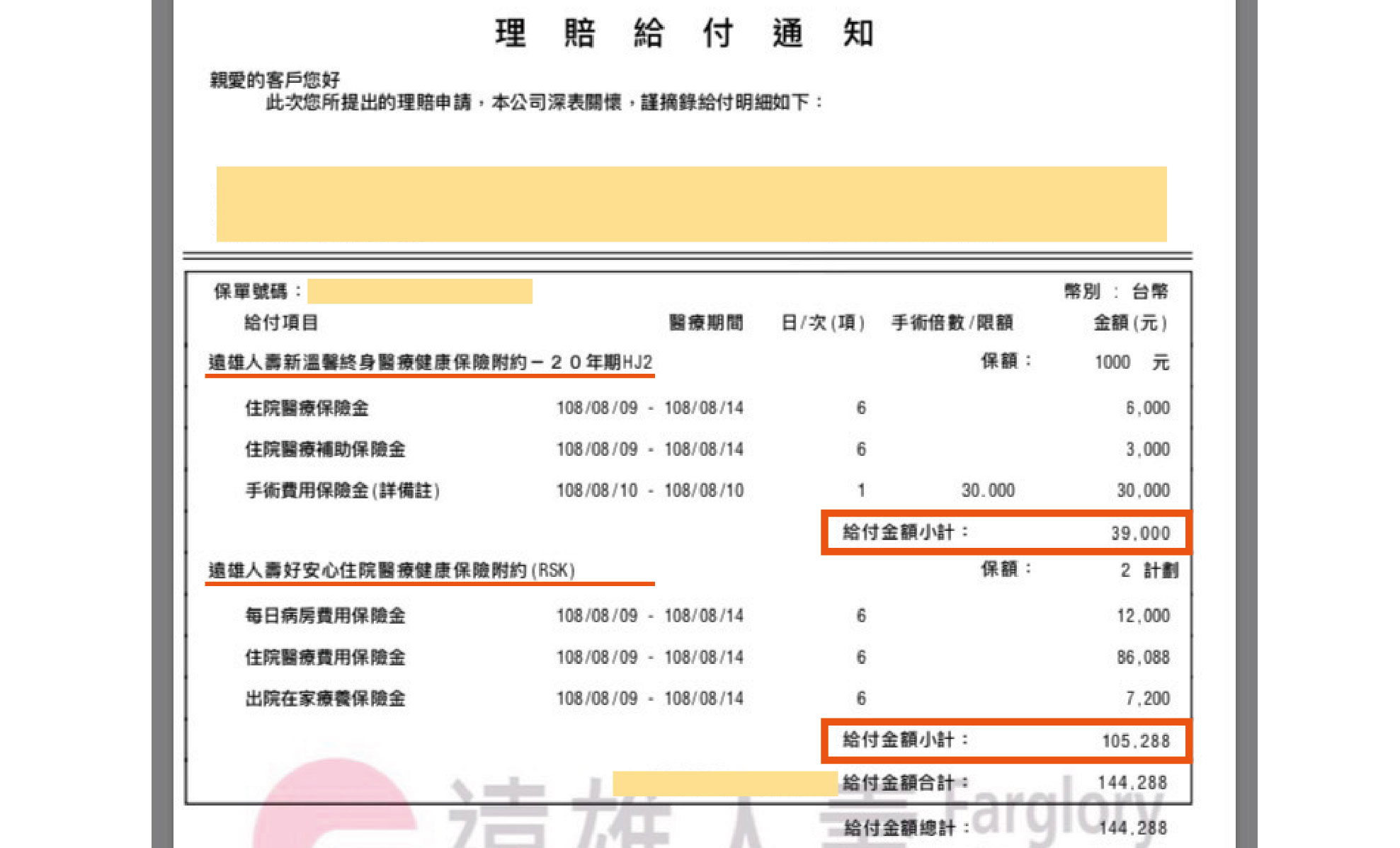Screen dimensions: 1400x848
Task: Click the 日/次(項) column header
Action: [x=823, y=323]
